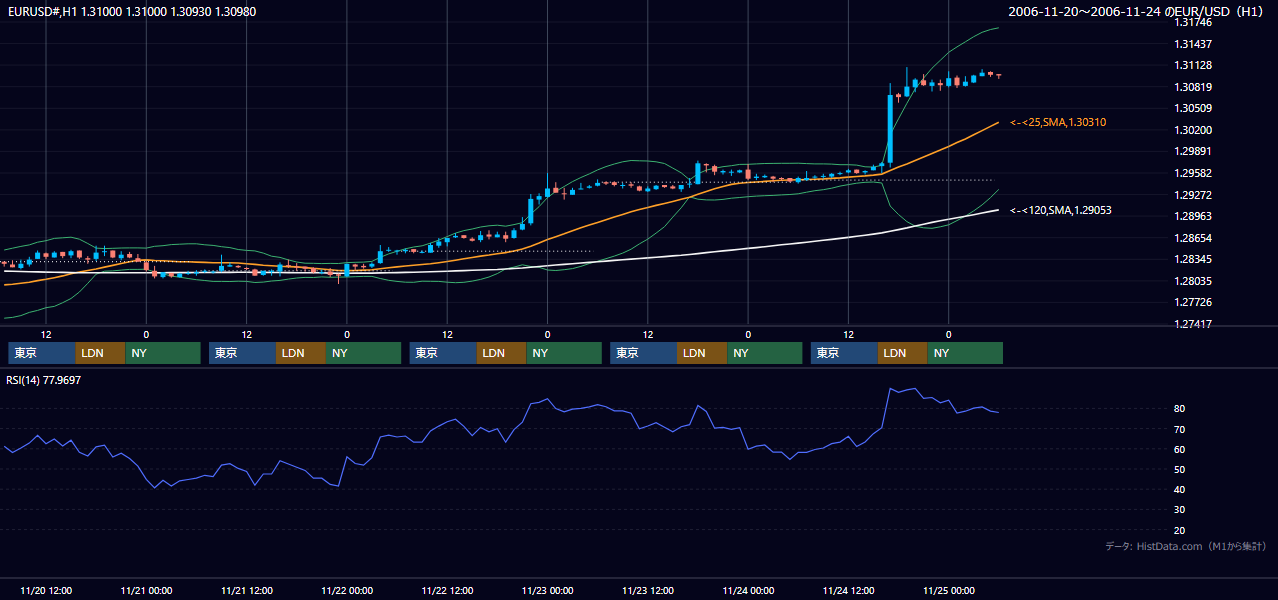Click the EURUSD#,H1 chart title text
The image size is (1278, 600).
131,11
